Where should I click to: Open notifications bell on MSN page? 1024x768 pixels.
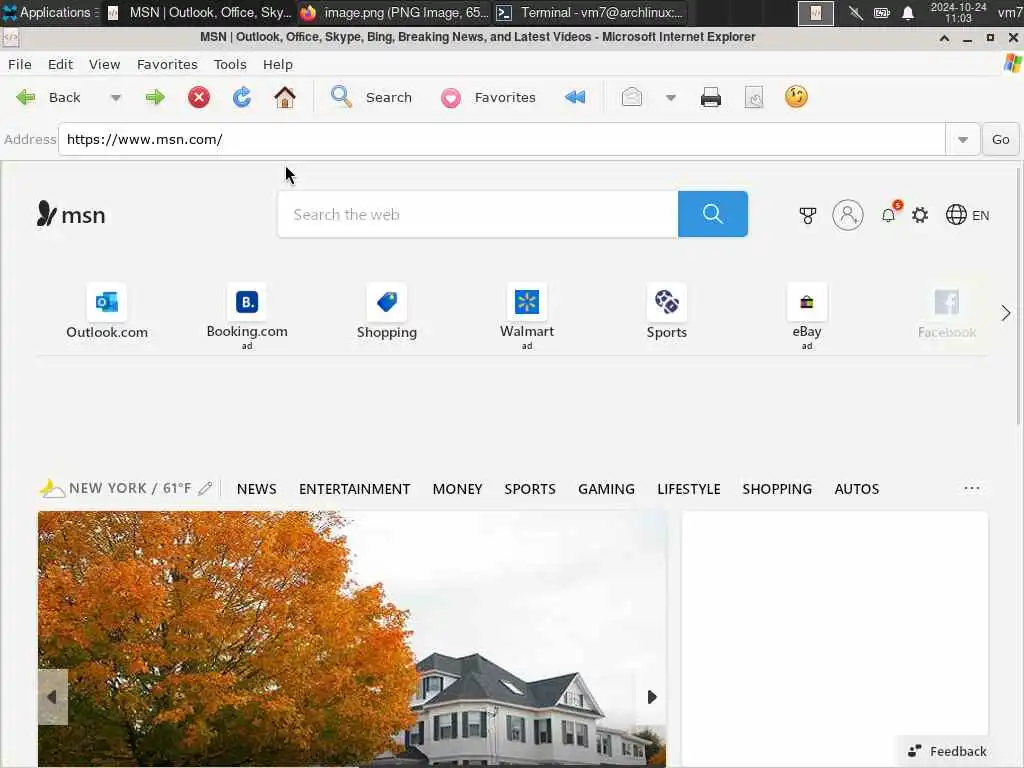click(x=889, y=215)
